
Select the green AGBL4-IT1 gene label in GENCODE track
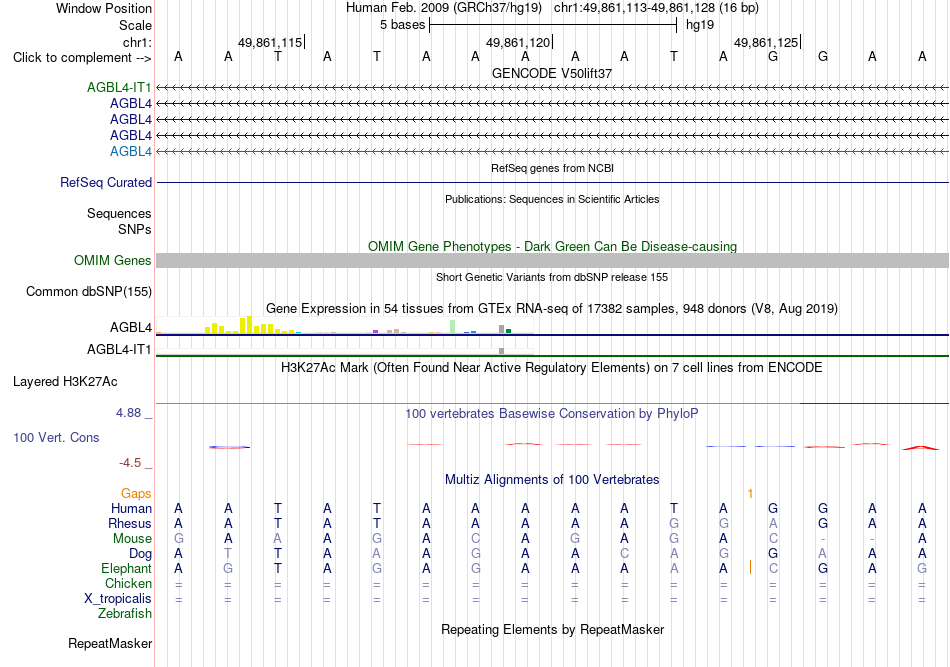click(119, 87)
